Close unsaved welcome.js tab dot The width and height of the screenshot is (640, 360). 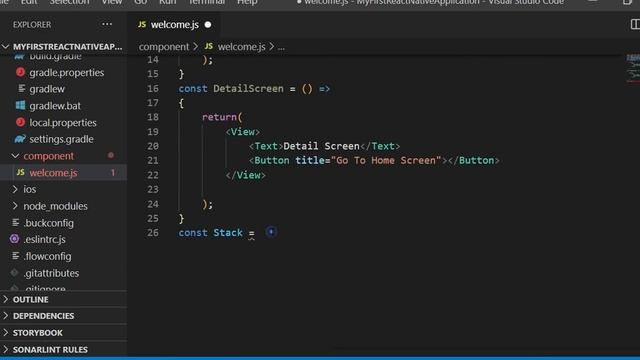click(208, 25)
